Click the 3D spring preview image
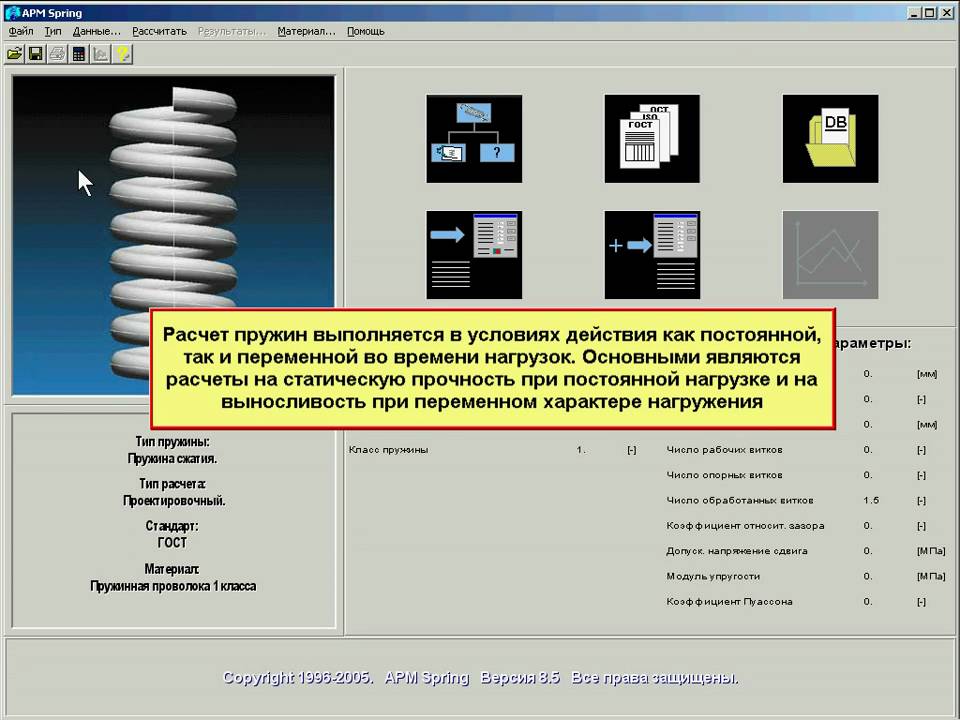960x720 pixels. point(173,236)
